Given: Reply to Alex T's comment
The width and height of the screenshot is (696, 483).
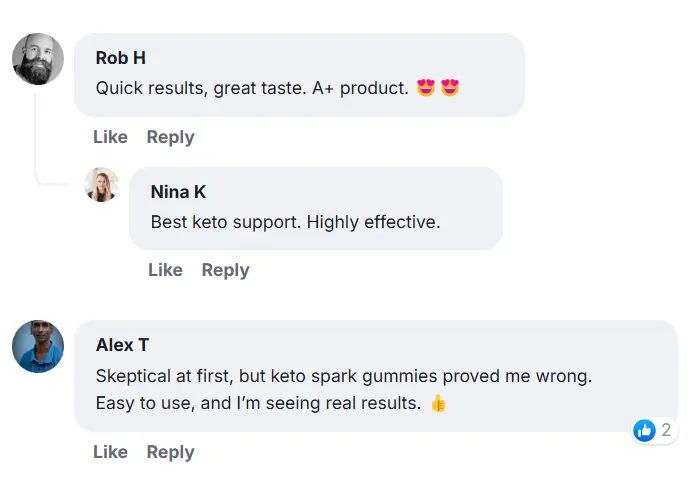Looking at the screenshot, I should [x=170, y=452].
